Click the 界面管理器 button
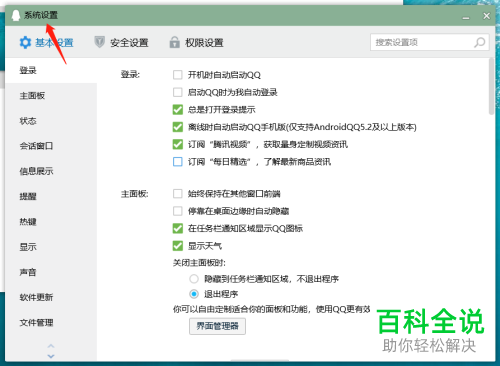The height and width of the screenshot is (366, 500). point(217,326)
